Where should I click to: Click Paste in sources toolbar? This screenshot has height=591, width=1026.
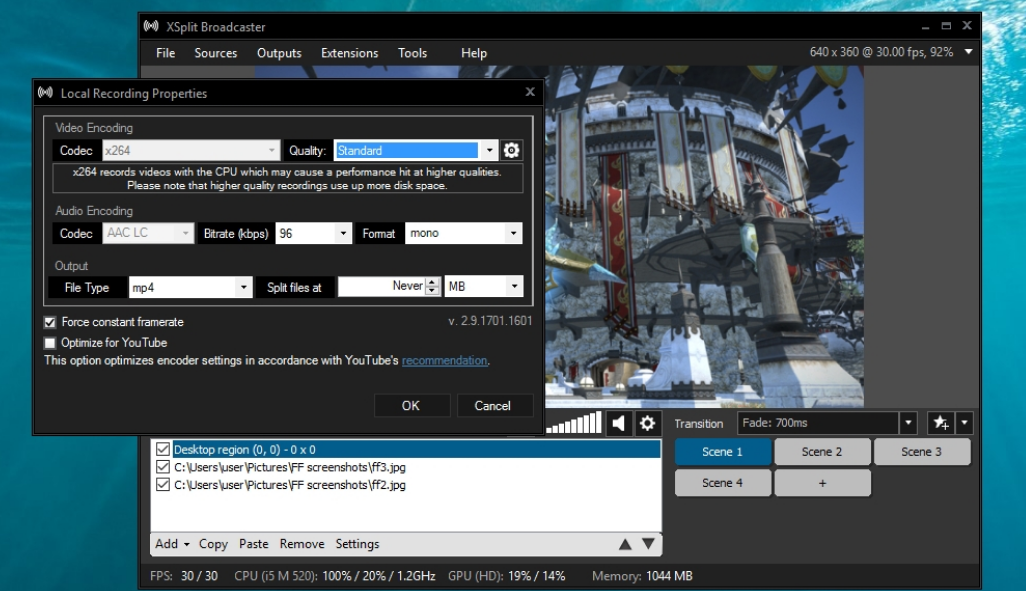pos(254,544)
